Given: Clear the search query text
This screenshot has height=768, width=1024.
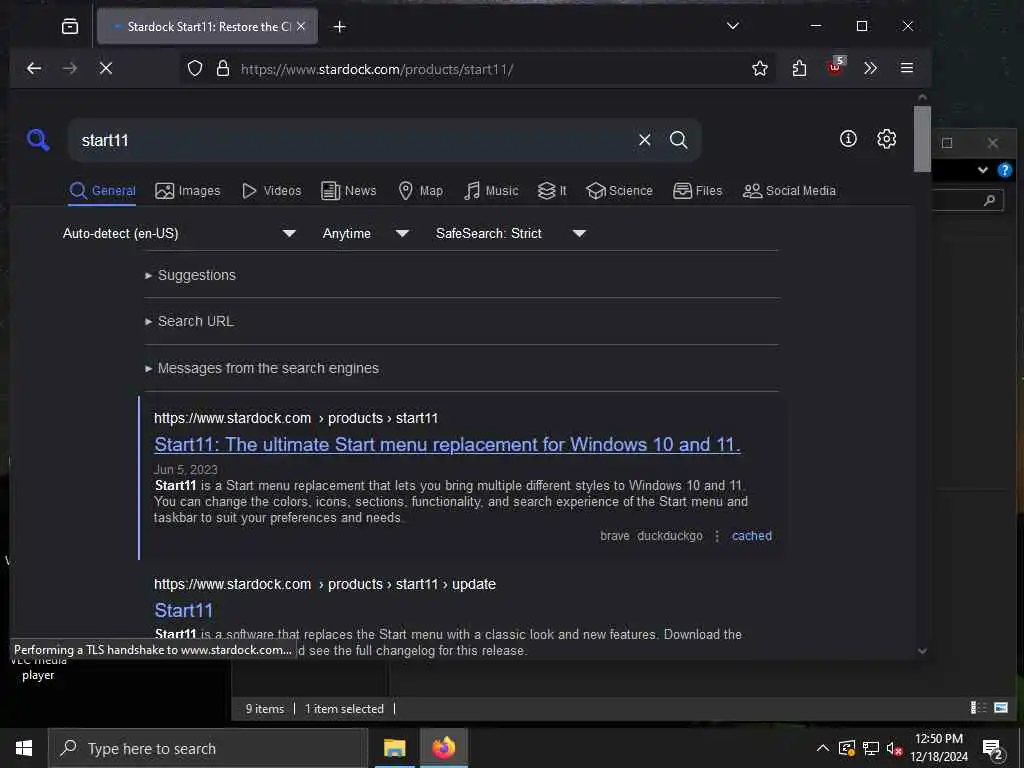Looking at the screenshot, I should pyautogui.click(x=645, y=140).
